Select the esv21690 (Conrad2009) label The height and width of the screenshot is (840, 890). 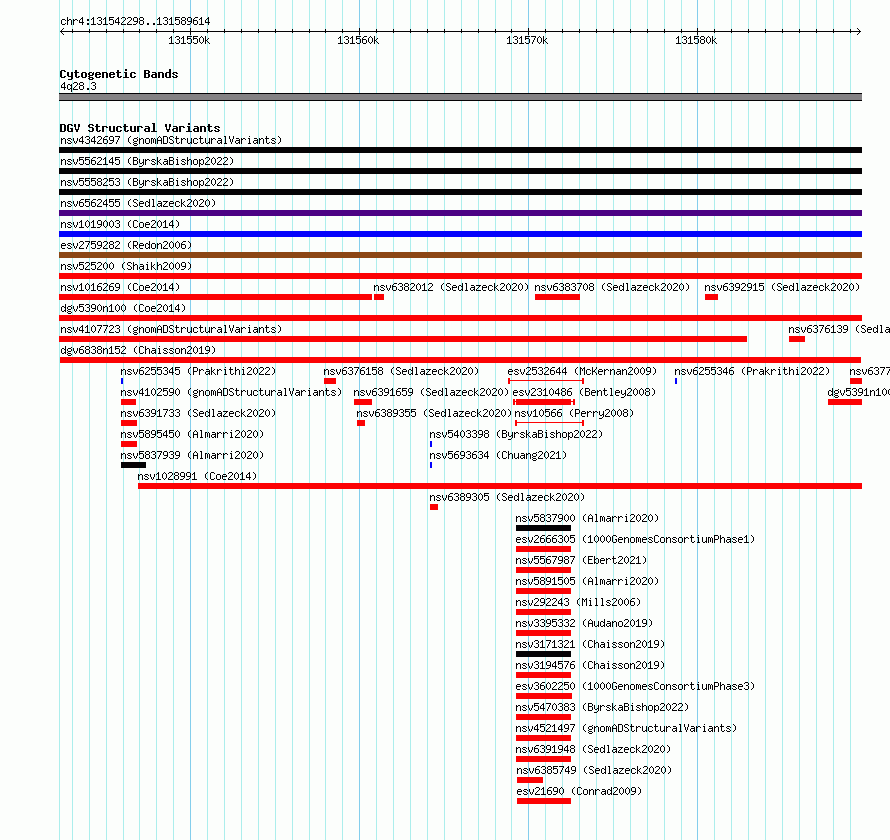(579, 791)
